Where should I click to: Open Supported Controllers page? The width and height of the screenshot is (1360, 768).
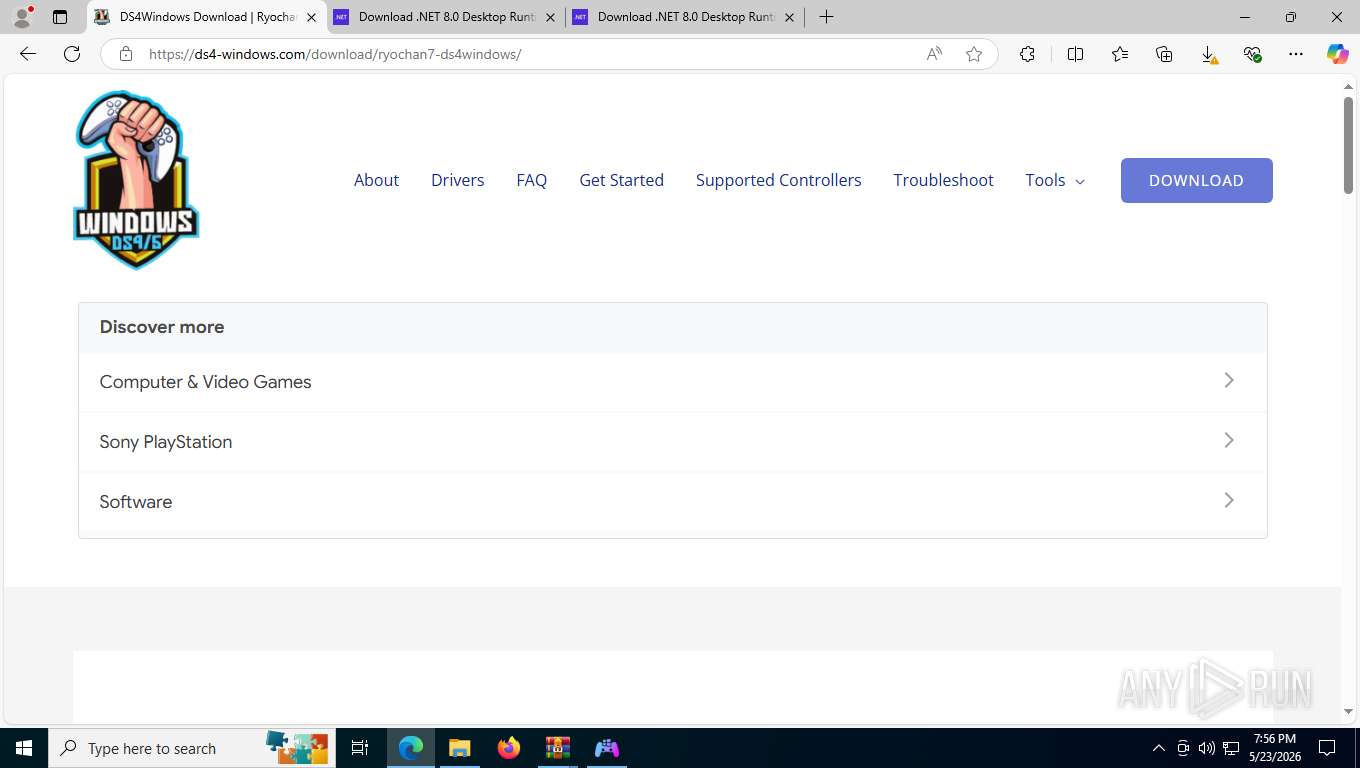(778, 180)
